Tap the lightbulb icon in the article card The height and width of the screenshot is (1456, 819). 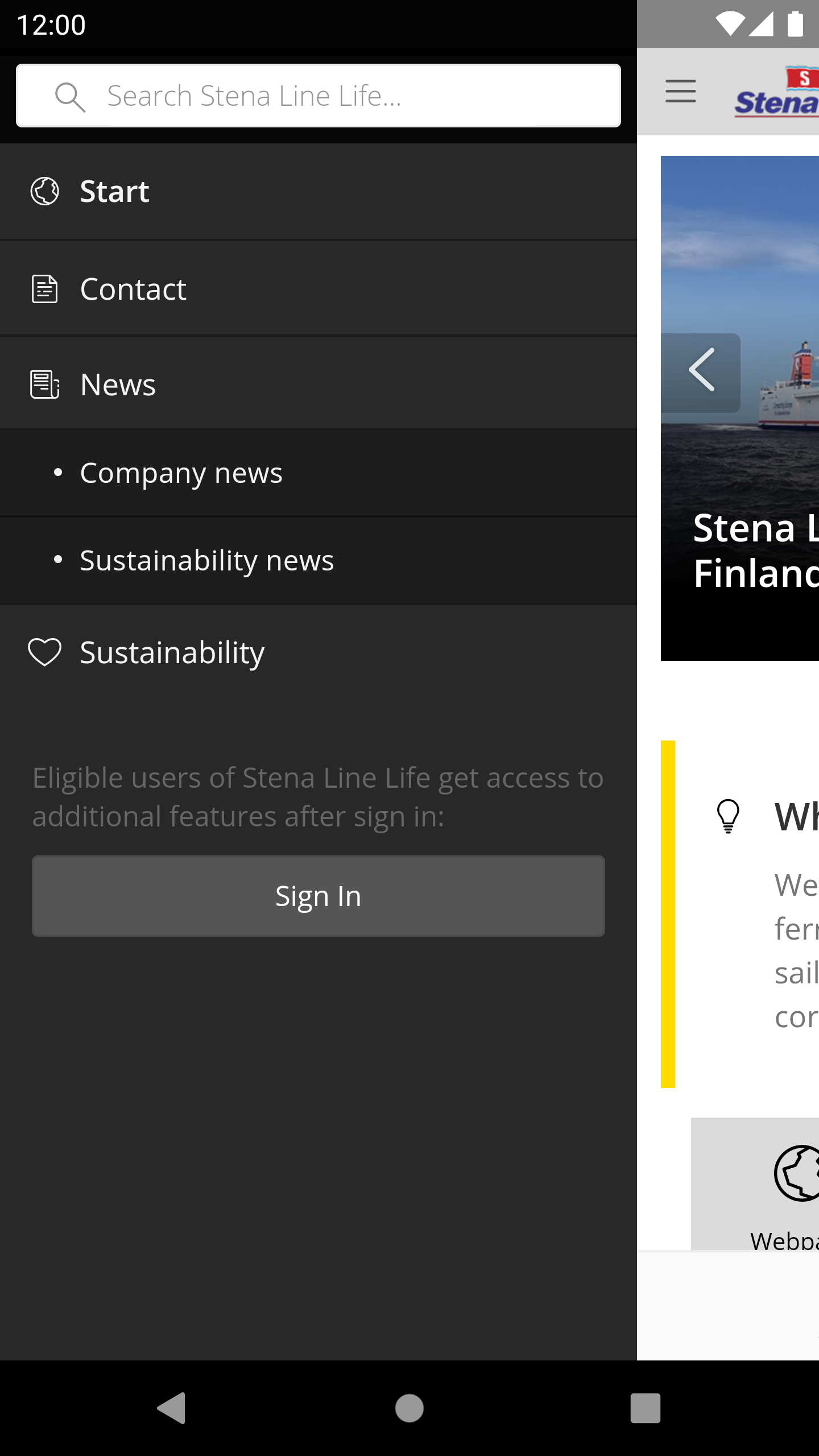728,816
